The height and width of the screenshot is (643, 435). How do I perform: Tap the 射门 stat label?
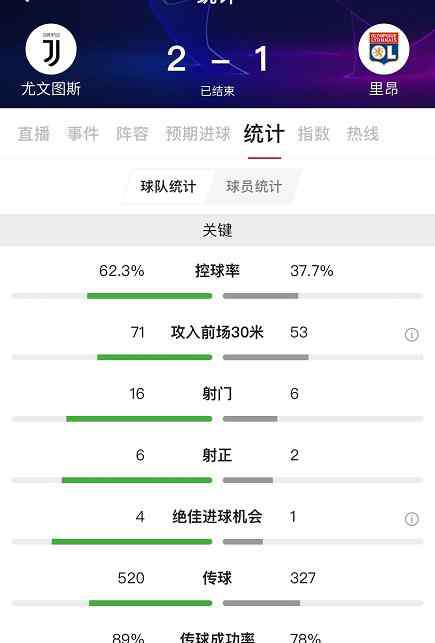pyautogui.click(x=217, y=394)
